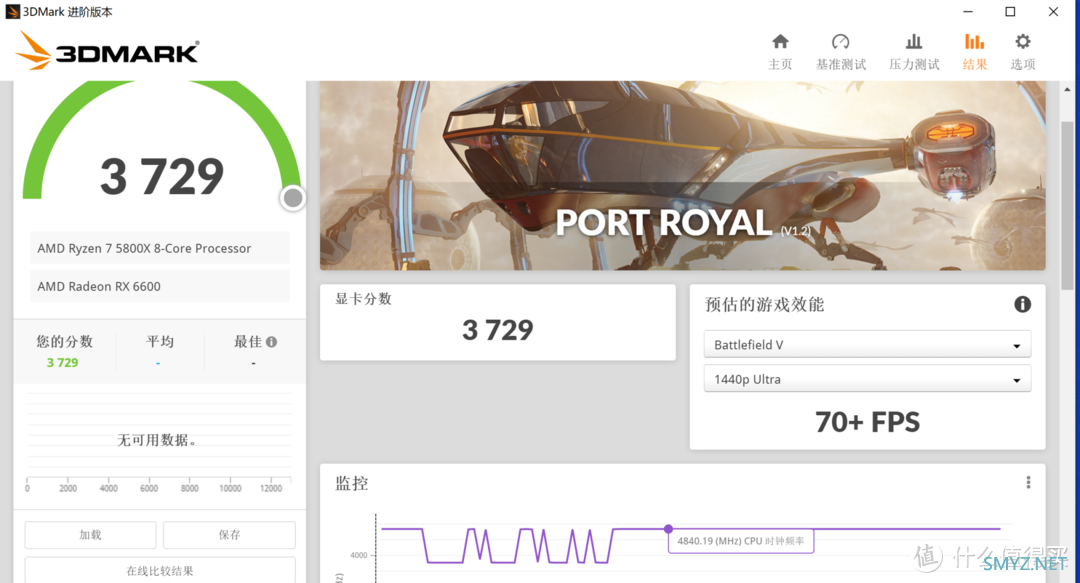Maximize the 3DMark window

point(1010,12)
